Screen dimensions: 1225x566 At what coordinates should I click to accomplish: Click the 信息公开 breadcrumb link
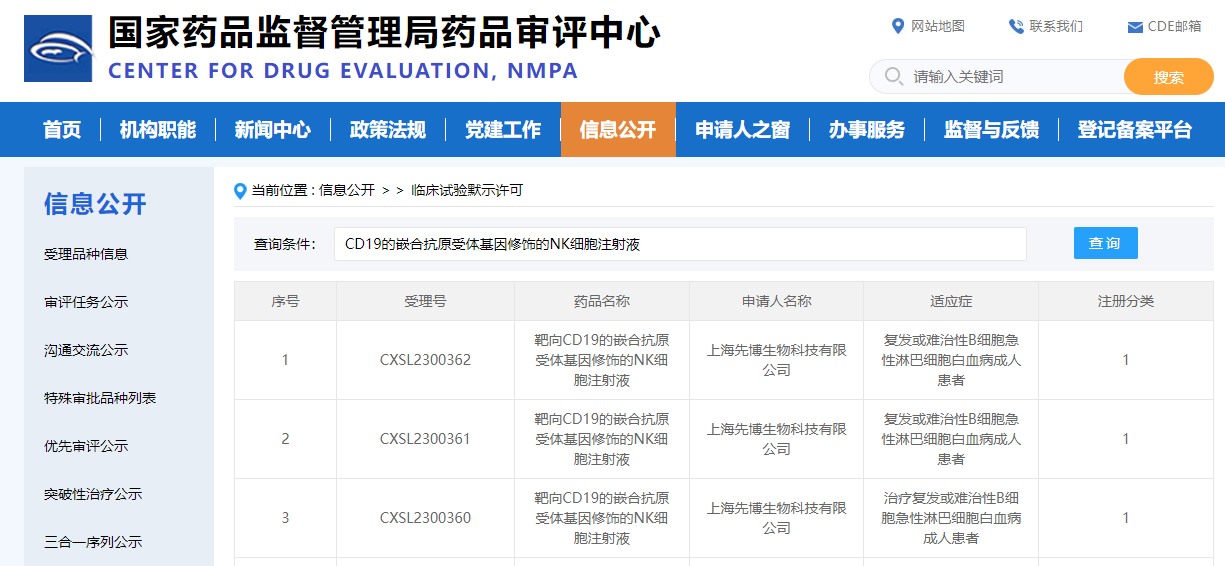[x=346, y=190]
